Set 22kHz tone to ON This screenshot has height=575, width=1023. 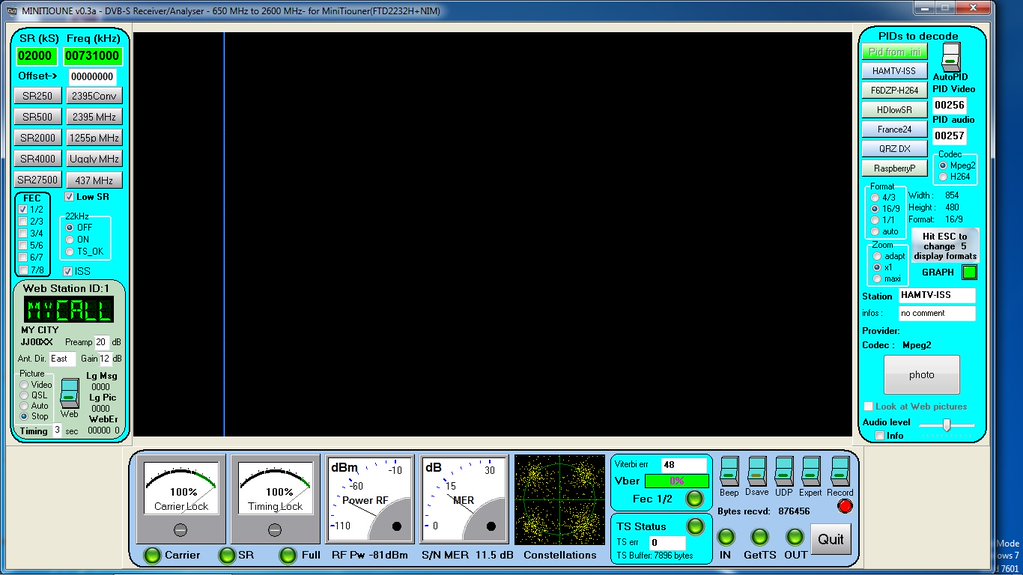pyautogui.click(x=69, y=239)
